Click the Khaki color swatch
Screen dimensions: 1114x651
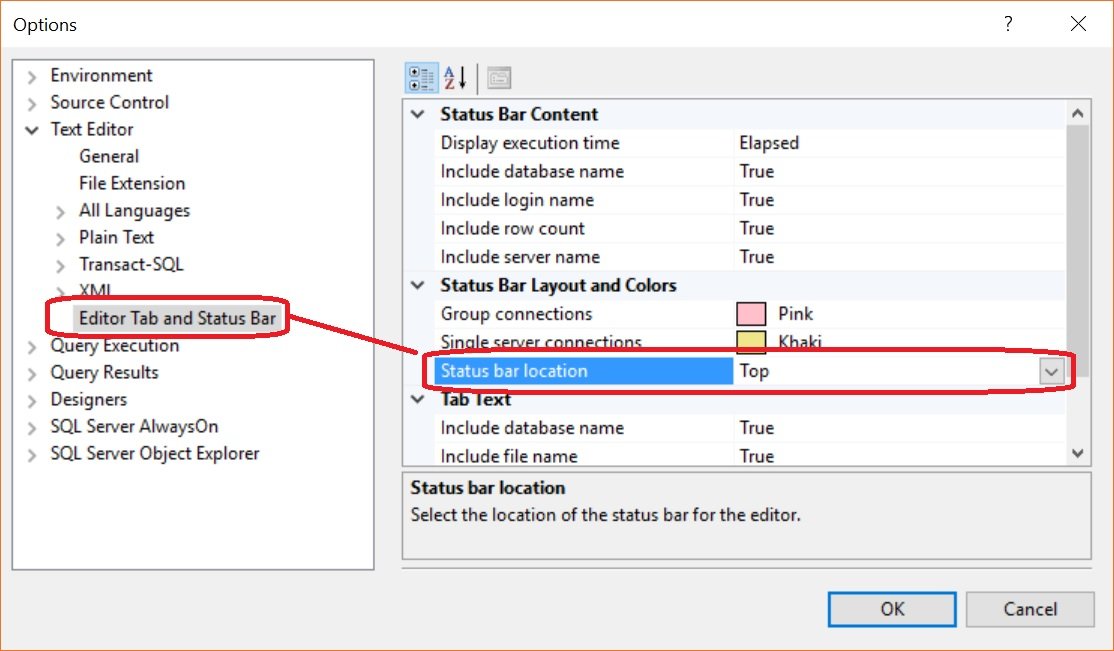[x=751, y=342]
